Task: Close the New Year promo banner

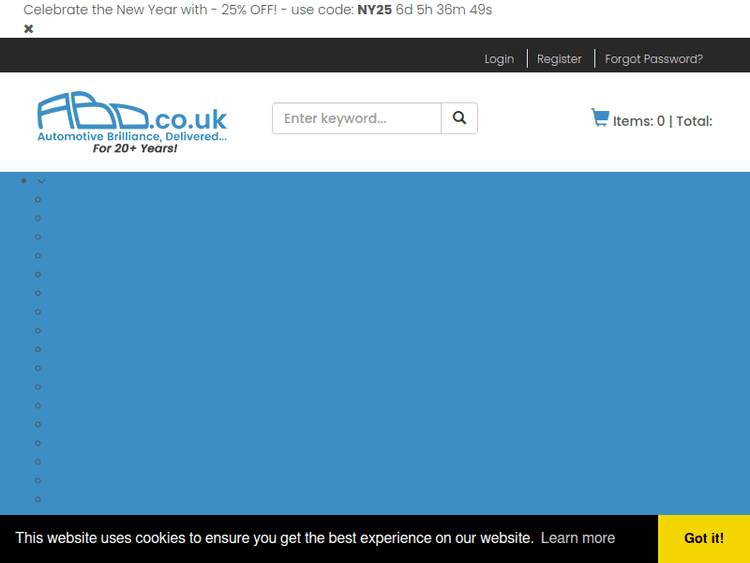Action: pyautogui.click(x=29, y=29)
